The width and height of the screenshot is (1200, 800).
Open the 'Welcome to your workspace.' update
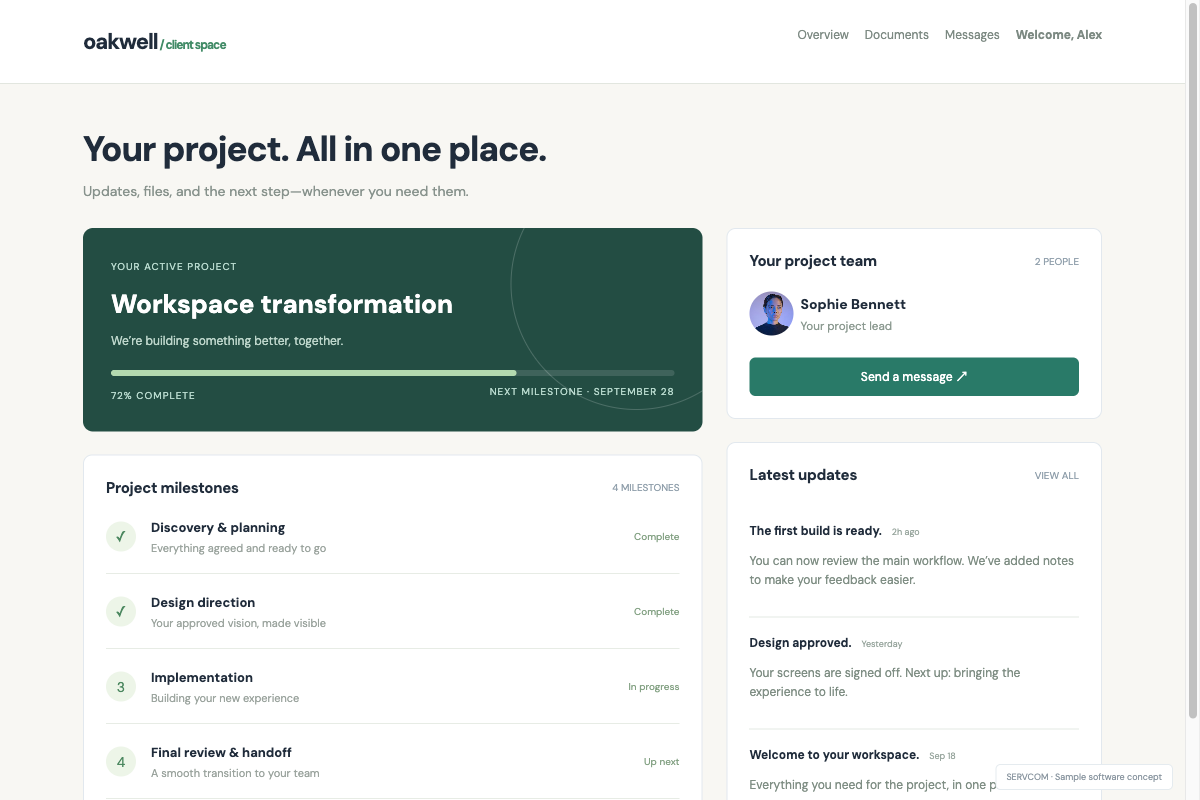coord(834,755)
